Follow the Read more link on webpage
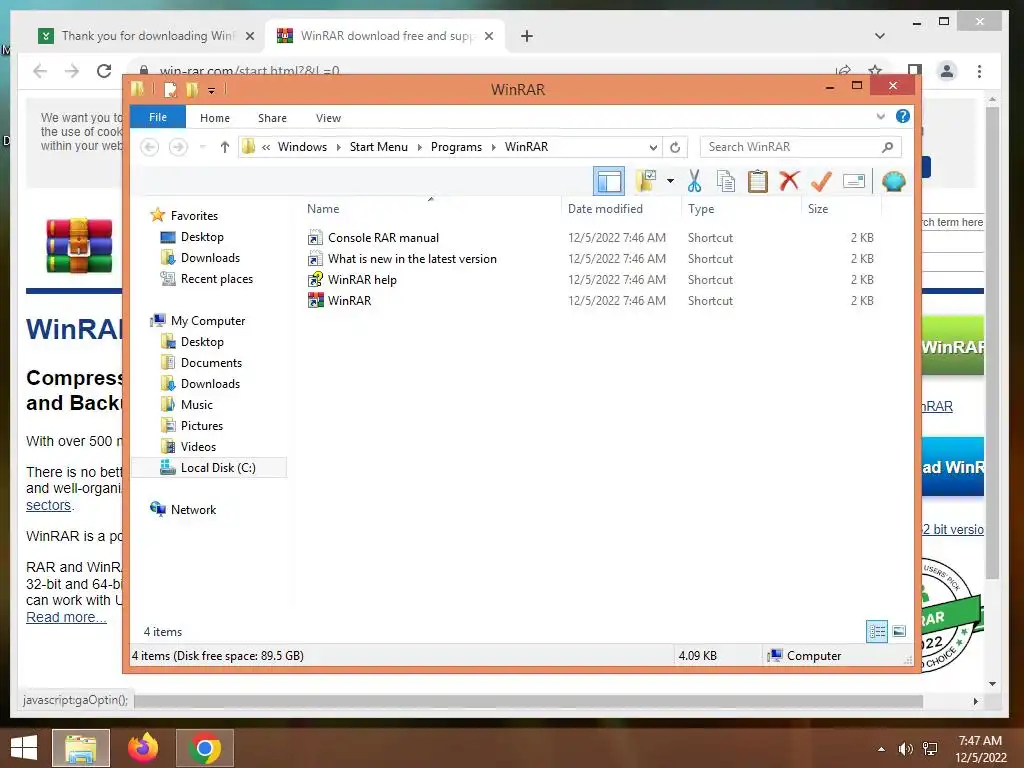This screenshot has height=768, width=1024. point(66,617)
